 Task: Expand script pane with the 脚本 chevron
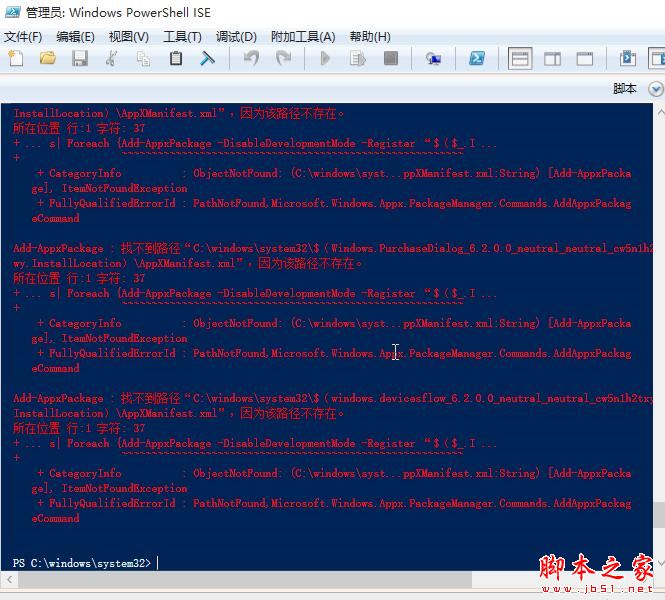[x=656, y=89]
